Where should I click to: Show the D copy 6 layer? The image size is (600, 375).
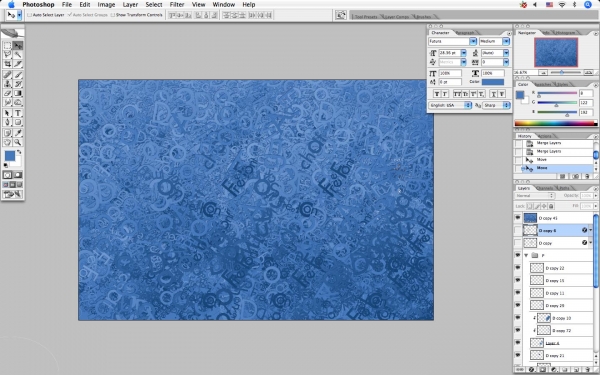[x=518, y=230]
